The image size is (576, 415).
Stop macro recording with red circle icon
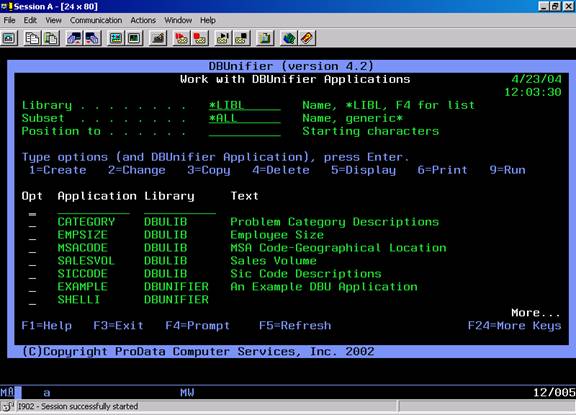click(x=199, y=38)
